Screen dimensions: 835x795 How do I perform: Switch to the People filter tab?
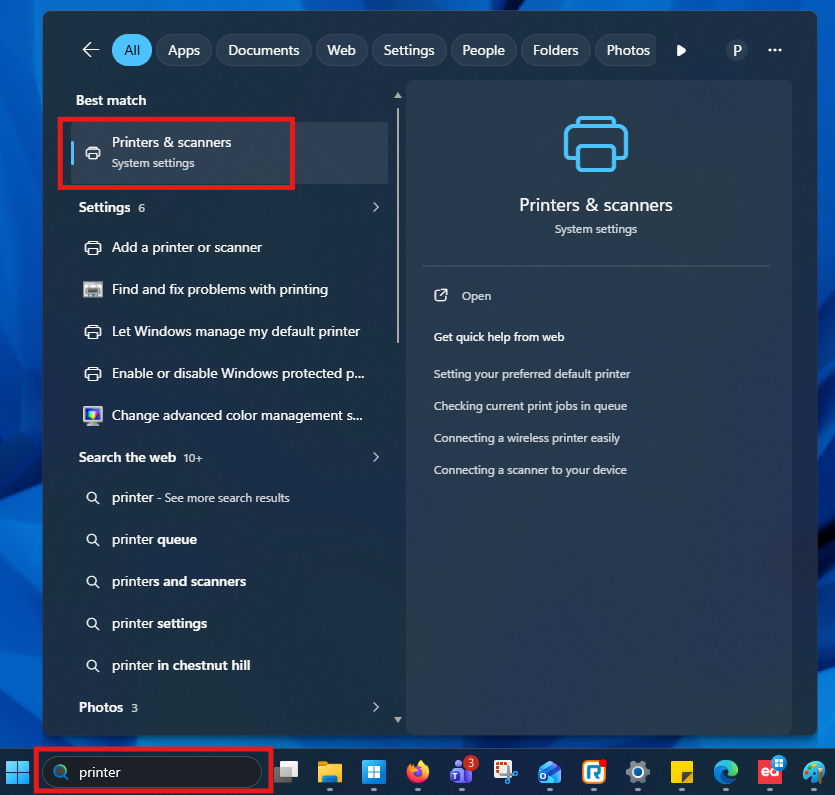pyautogui.click(x=484, y=50)
